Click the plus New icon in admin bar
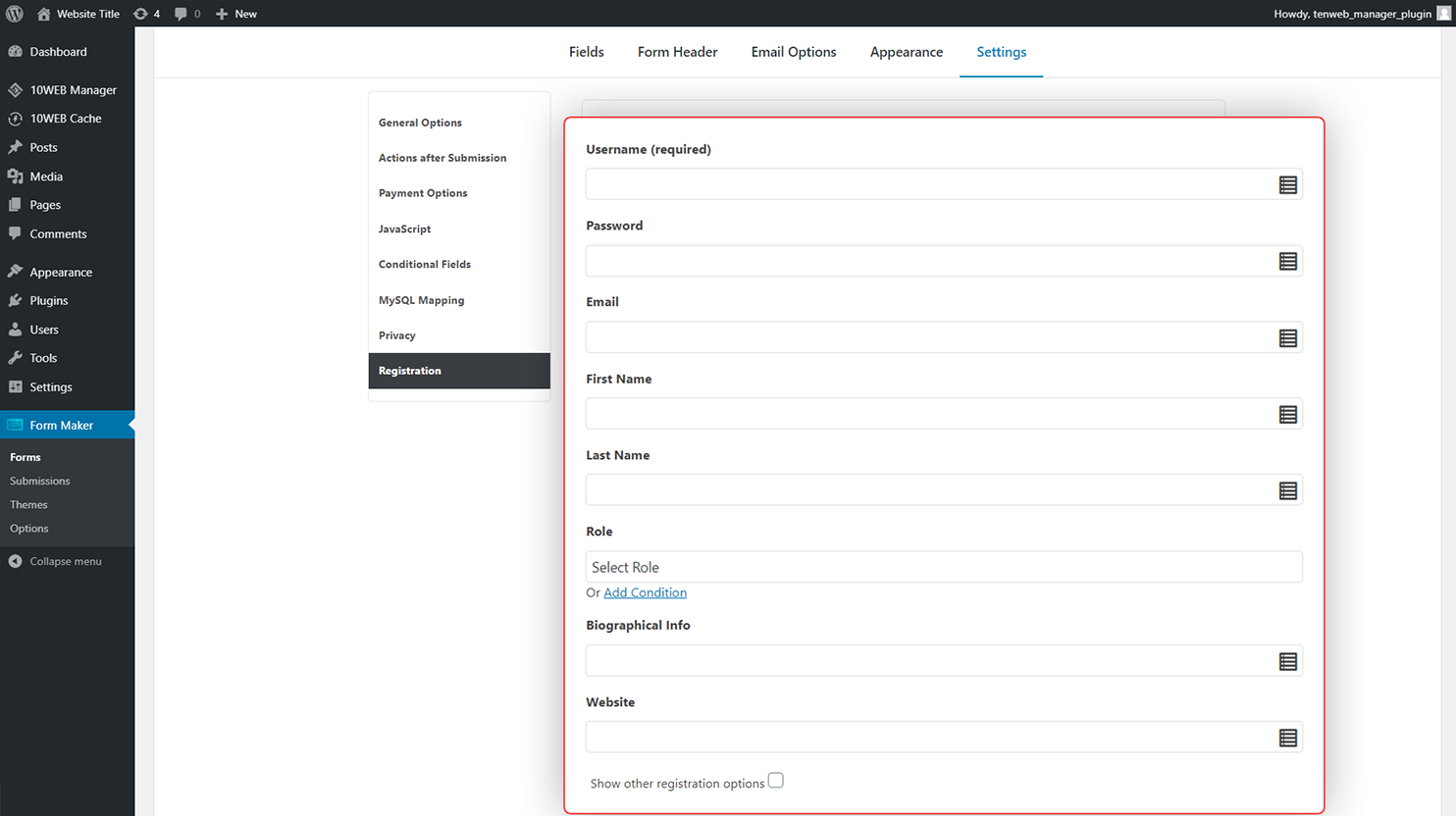 (222, 14)
